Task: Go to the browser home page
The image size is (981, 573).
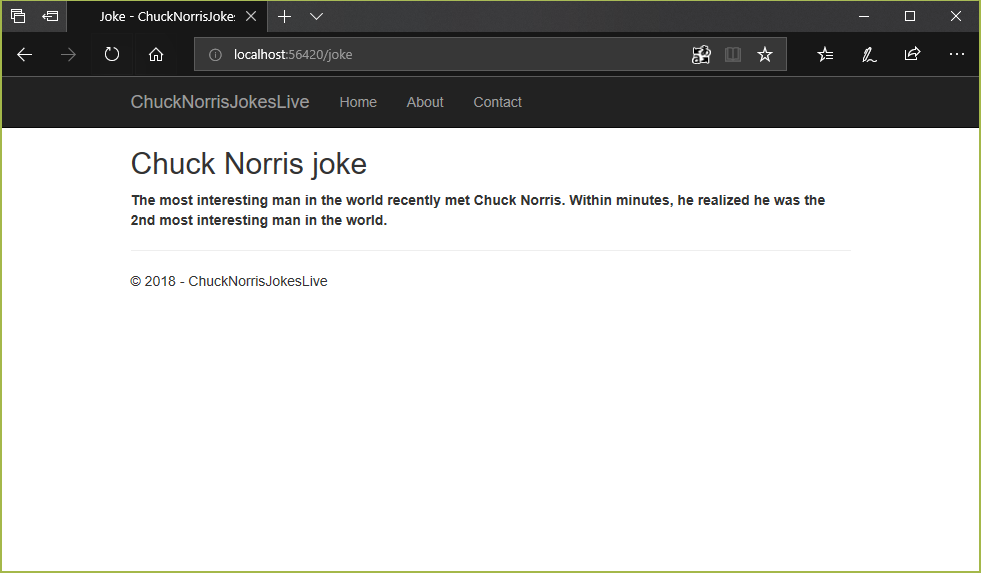Action: pos(156,55)
